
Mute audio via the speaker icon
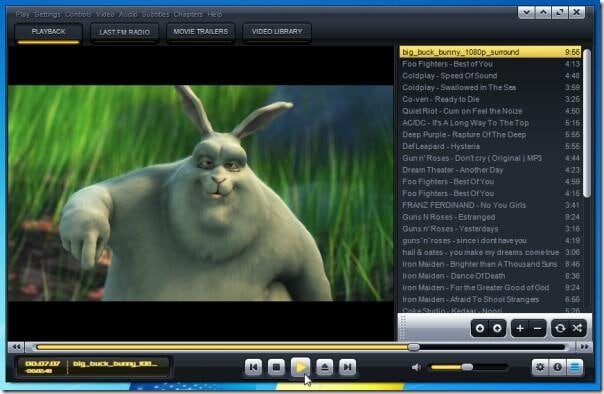click(416, 367)
